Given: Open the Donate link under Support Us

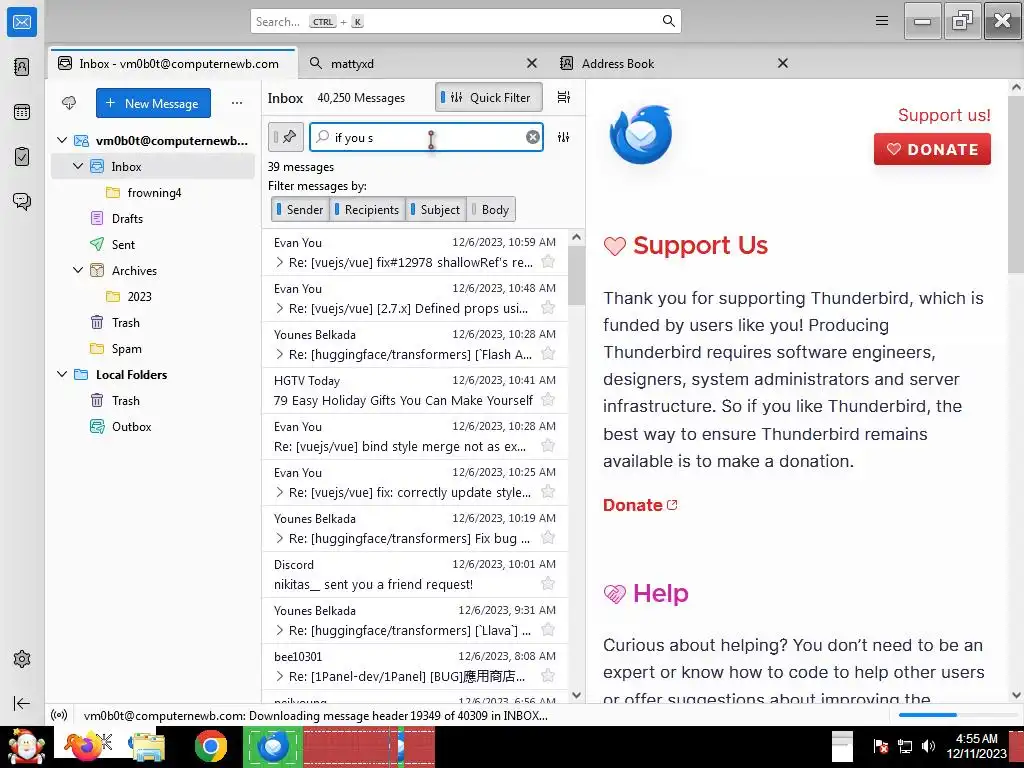Looking at the screenshot, I should coord(640,505).
